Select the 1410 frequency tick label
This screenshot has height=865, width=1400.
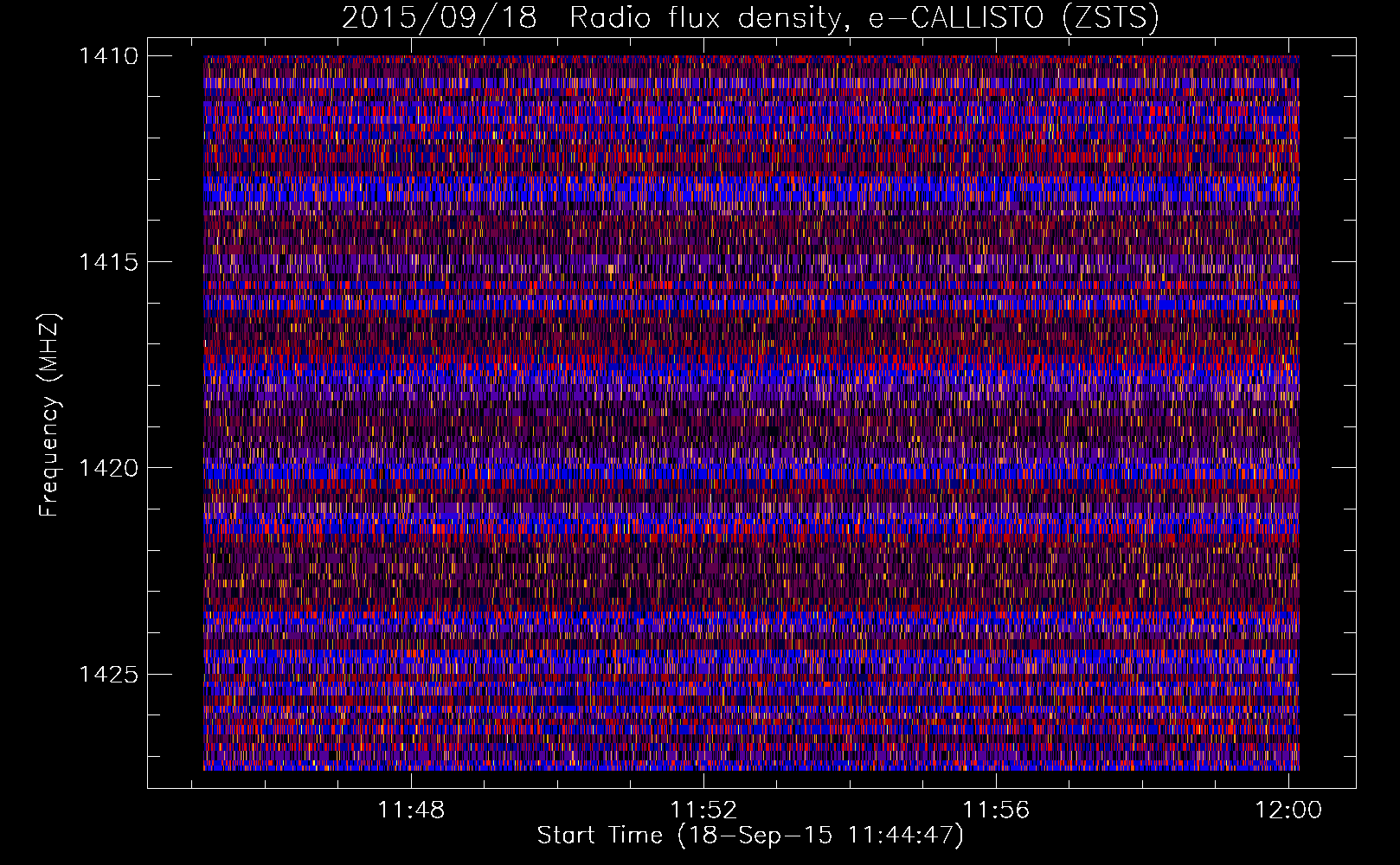(108, 56)
